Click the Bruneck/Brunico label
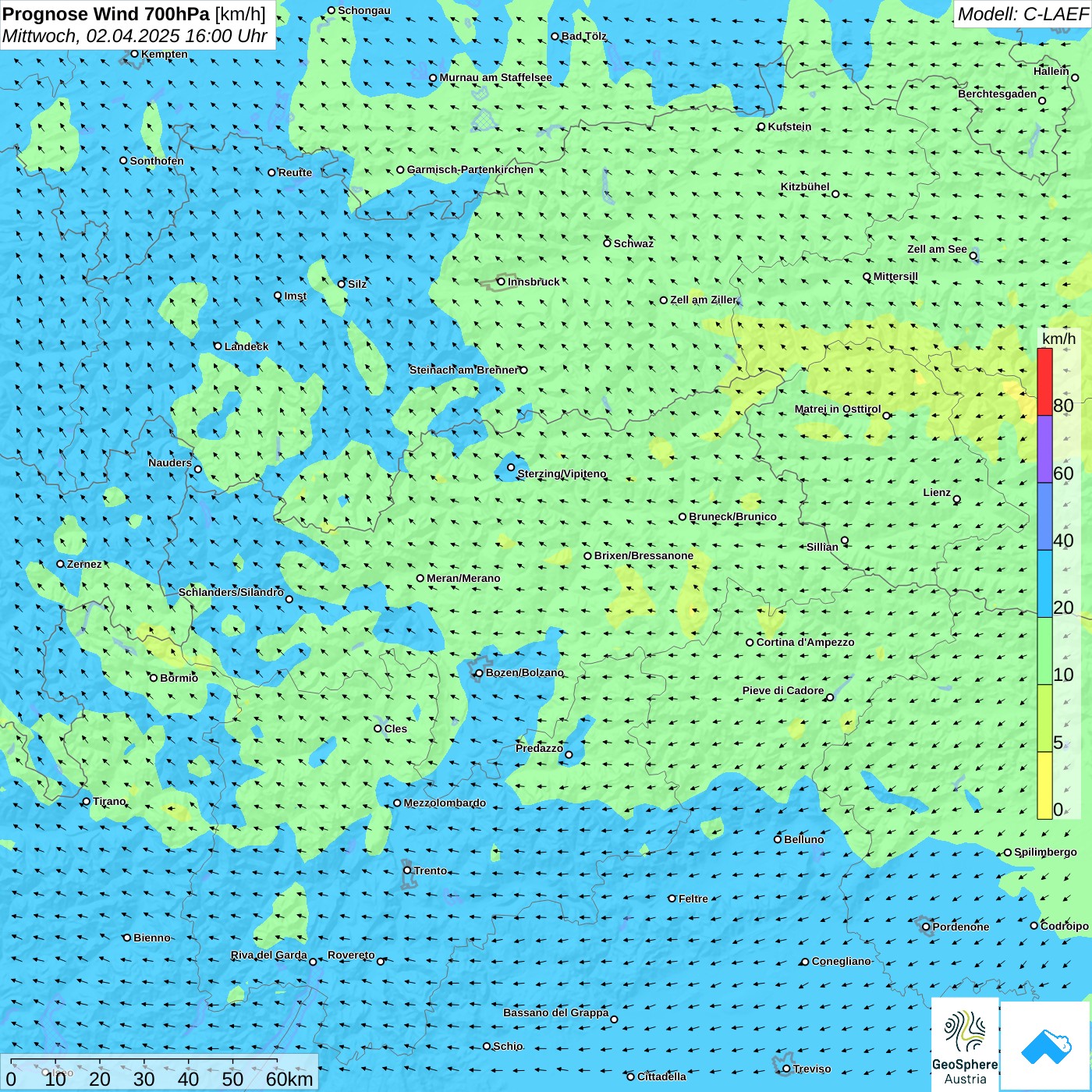Image resolution: width=1092 pixels, height=1092 pixels. pos(732,516)
